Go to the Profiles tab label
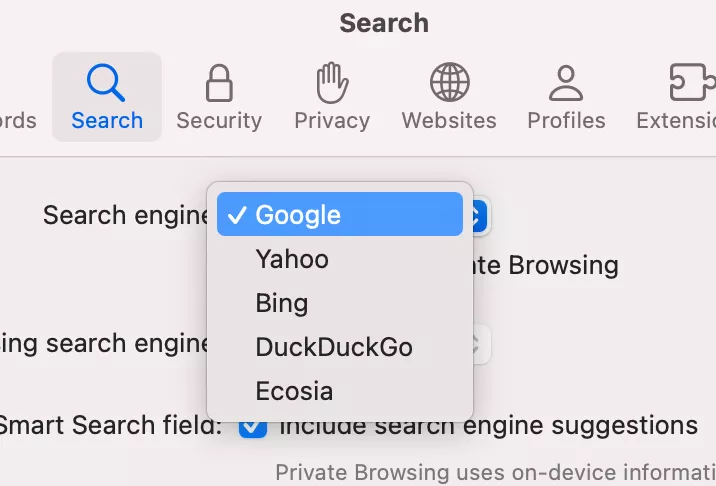 566,121
